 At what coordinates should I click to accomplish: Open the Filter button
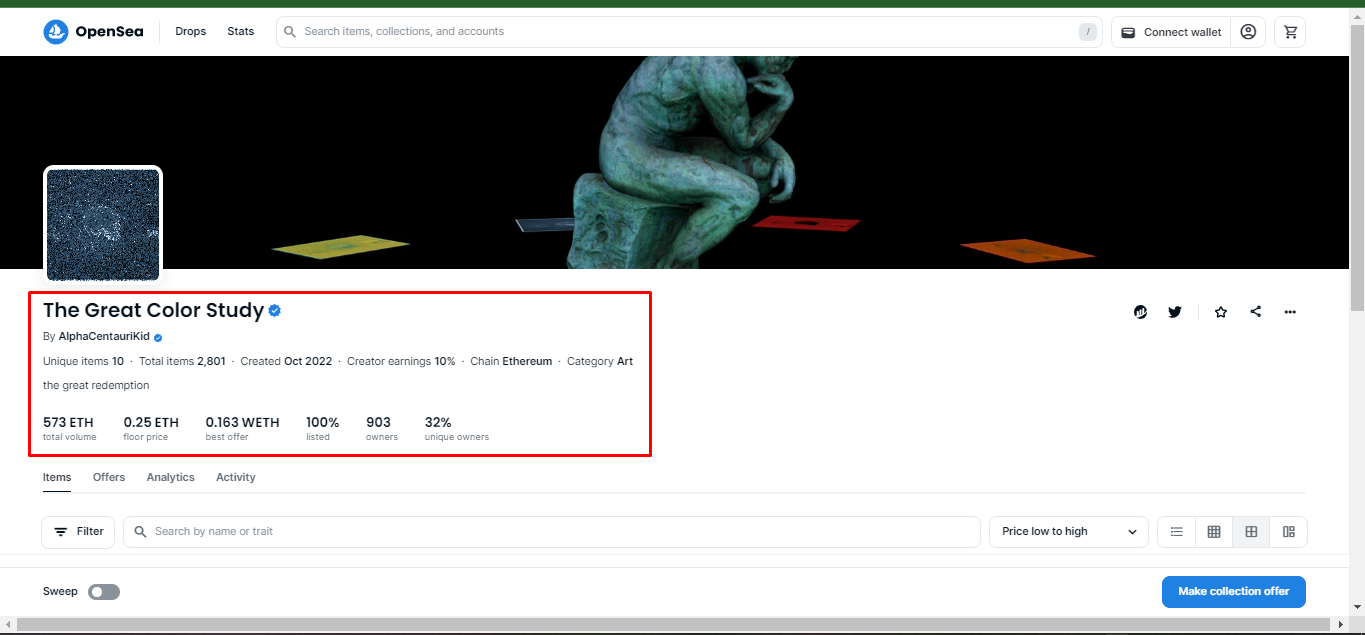[79, 532]
